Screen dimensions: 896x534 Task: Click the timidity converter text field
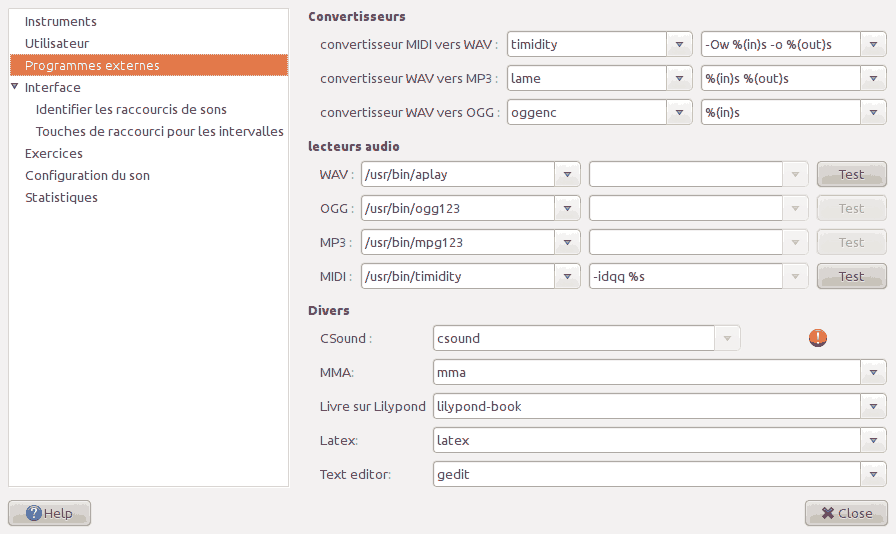(587, 45)
